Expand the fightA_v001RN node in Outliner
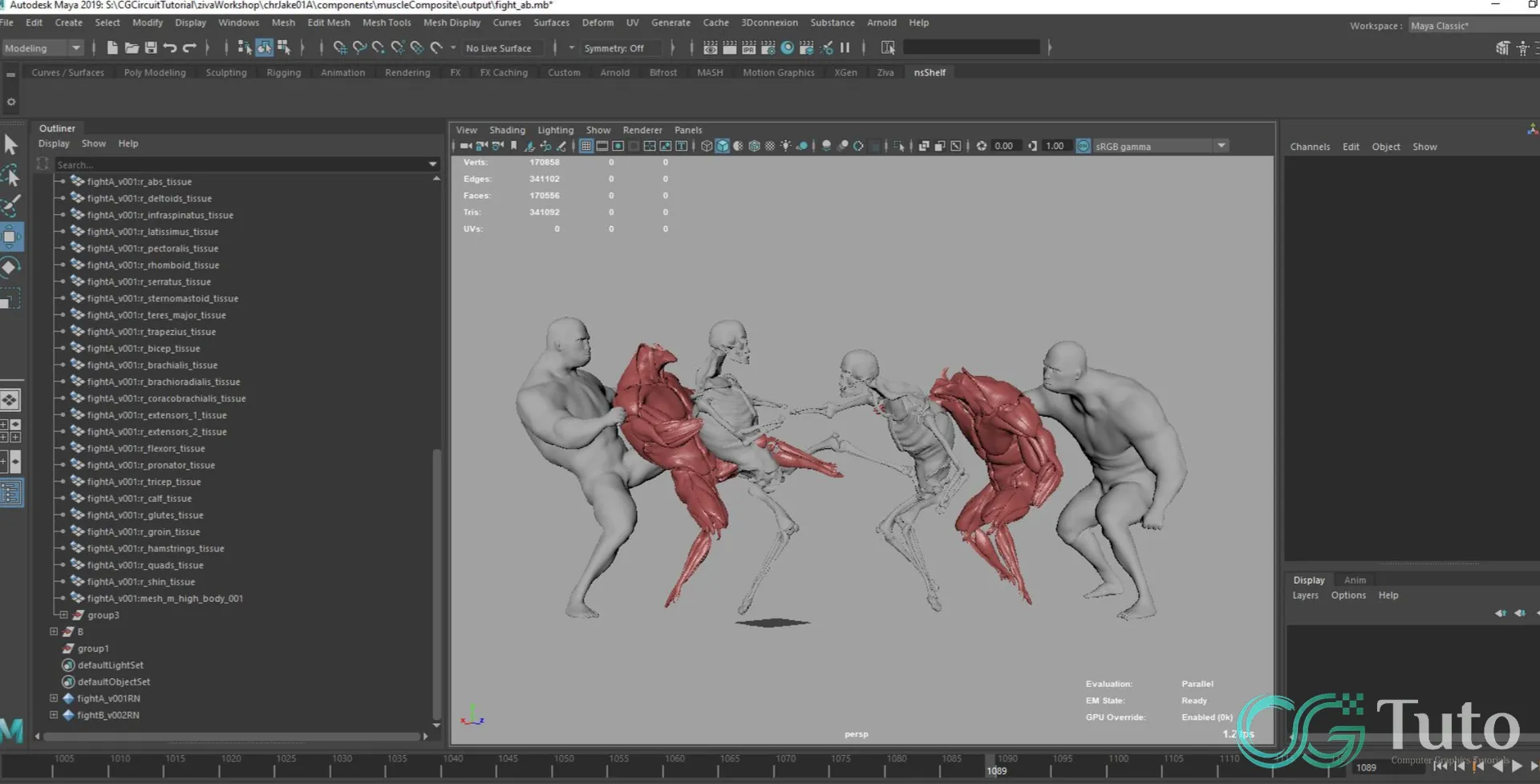 (53, 698)
